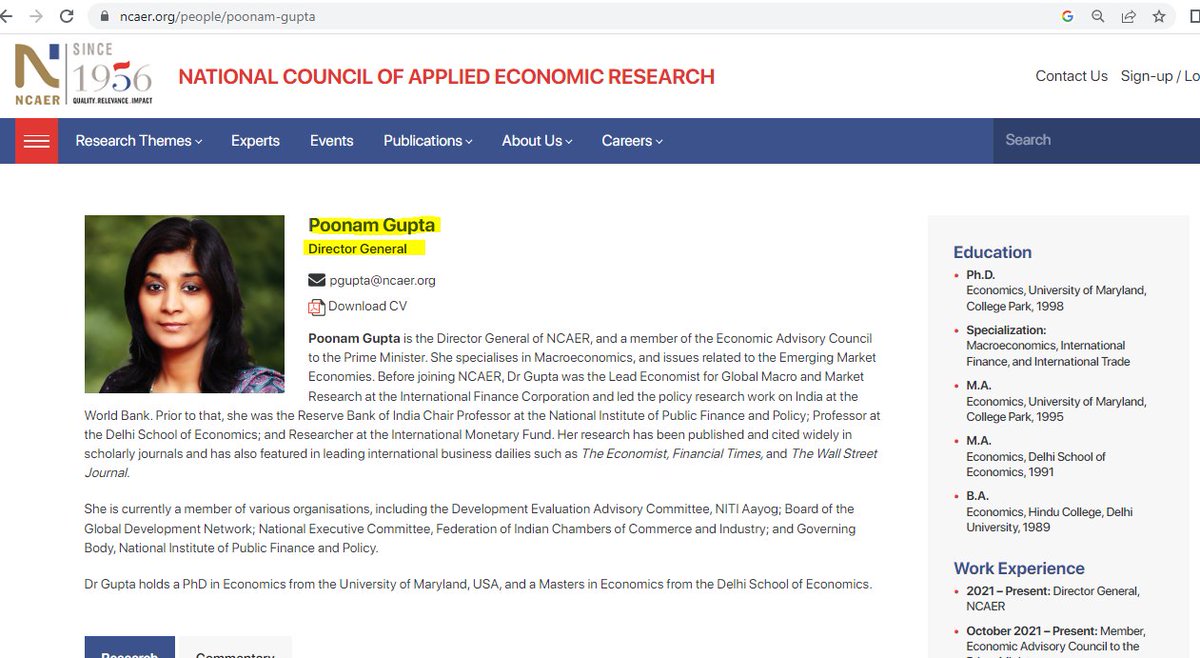Click the pgupta@ncaer.org email link

pos(382,280)
